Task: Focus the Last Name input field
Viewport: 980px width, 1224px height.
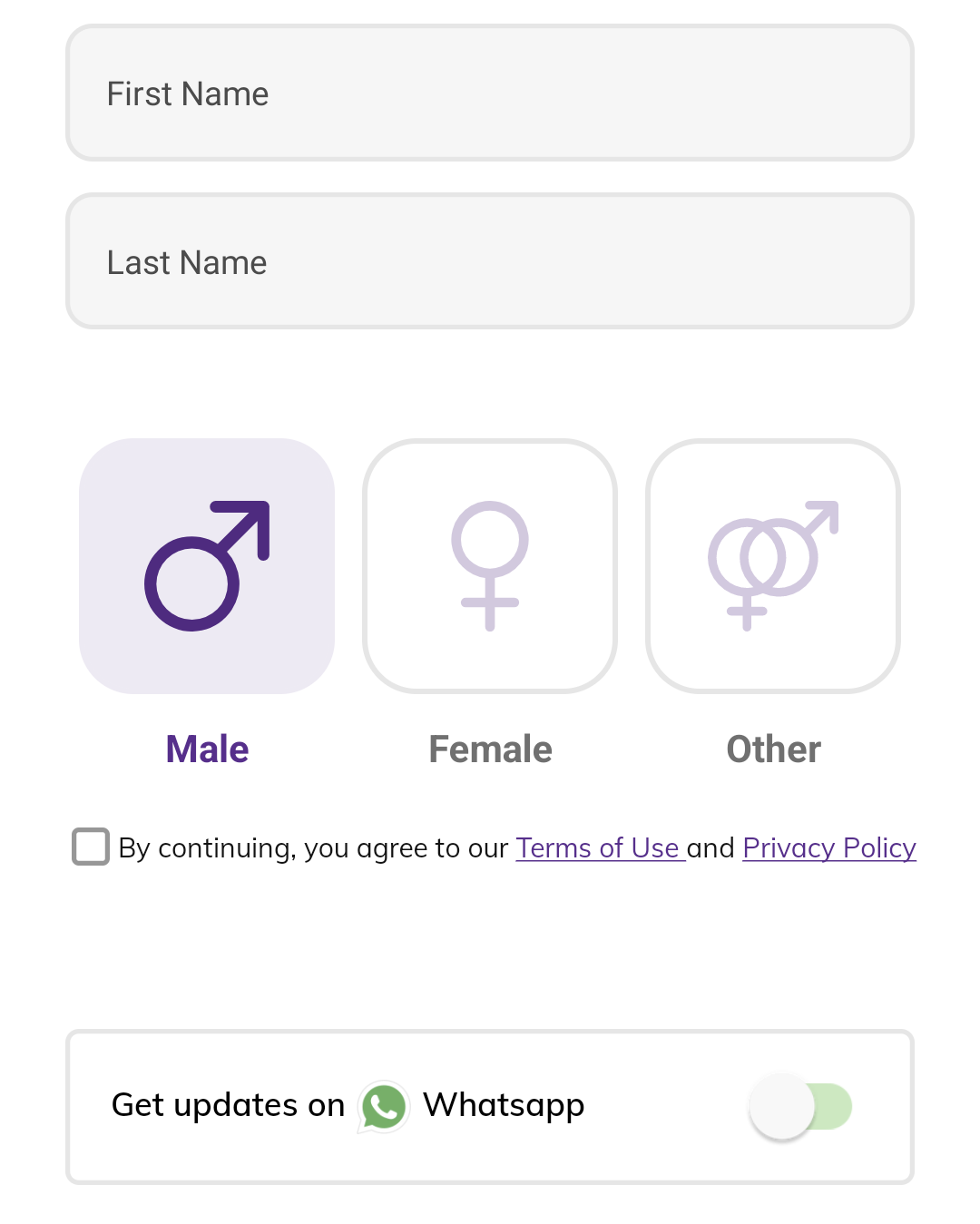Action: coord(490,262)
